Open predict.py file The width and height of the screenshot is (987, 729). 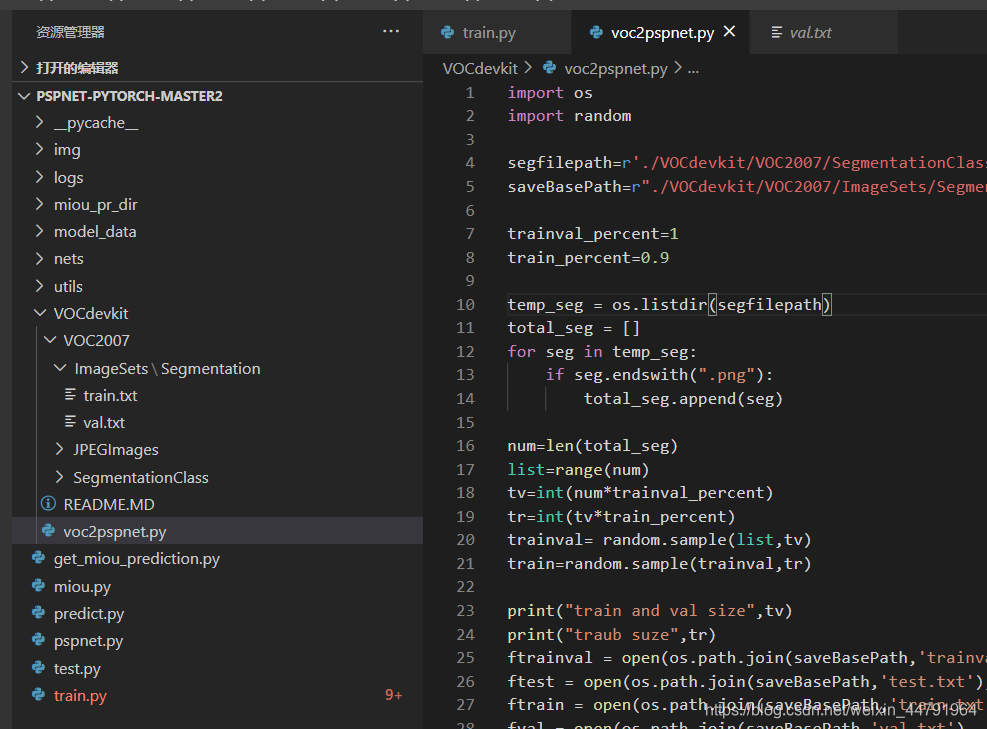[89, 614]
